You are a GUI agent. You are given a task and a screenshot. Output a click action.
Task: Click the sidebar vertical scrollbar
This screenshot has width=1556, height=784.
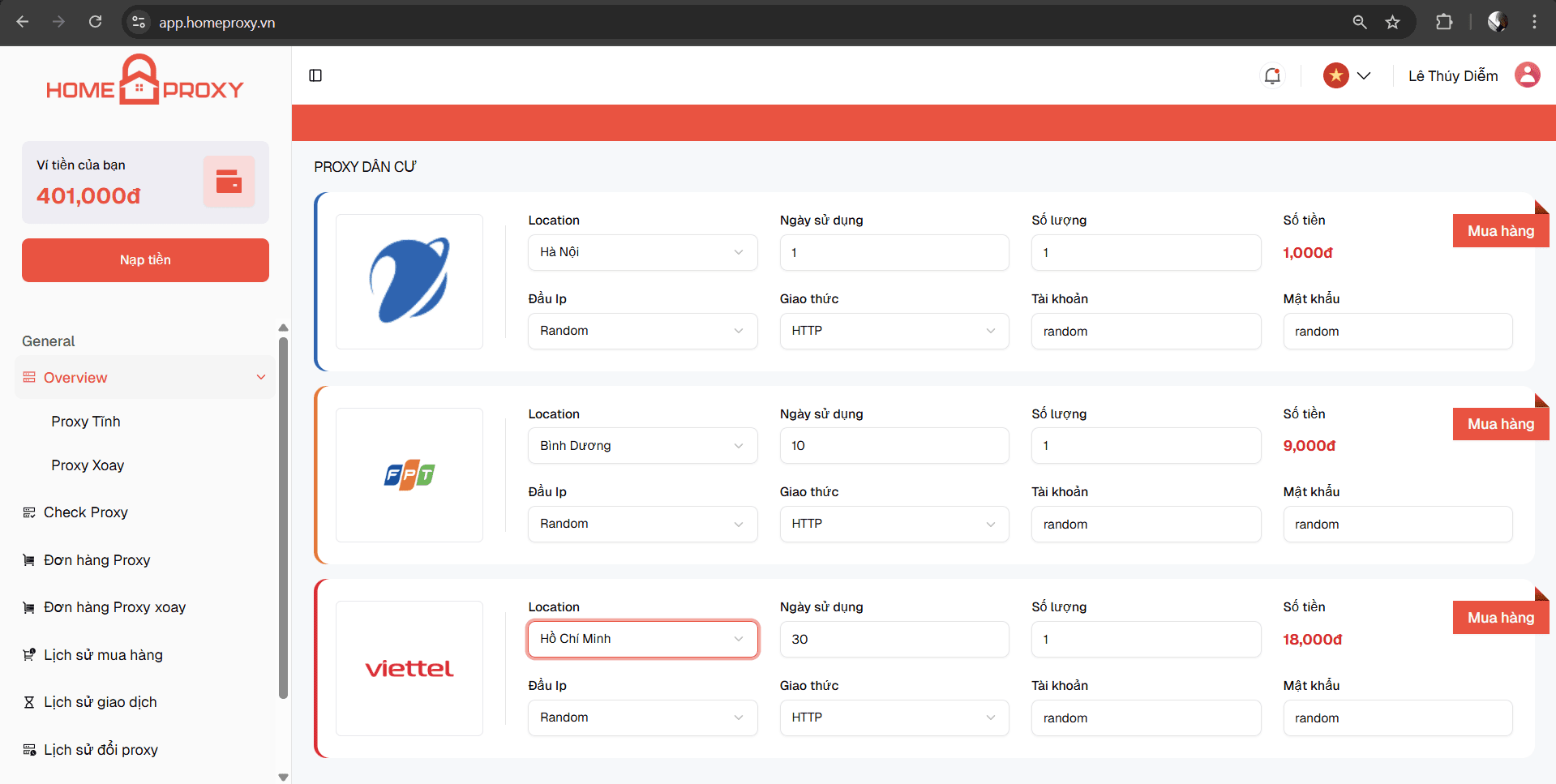[283, 519]
